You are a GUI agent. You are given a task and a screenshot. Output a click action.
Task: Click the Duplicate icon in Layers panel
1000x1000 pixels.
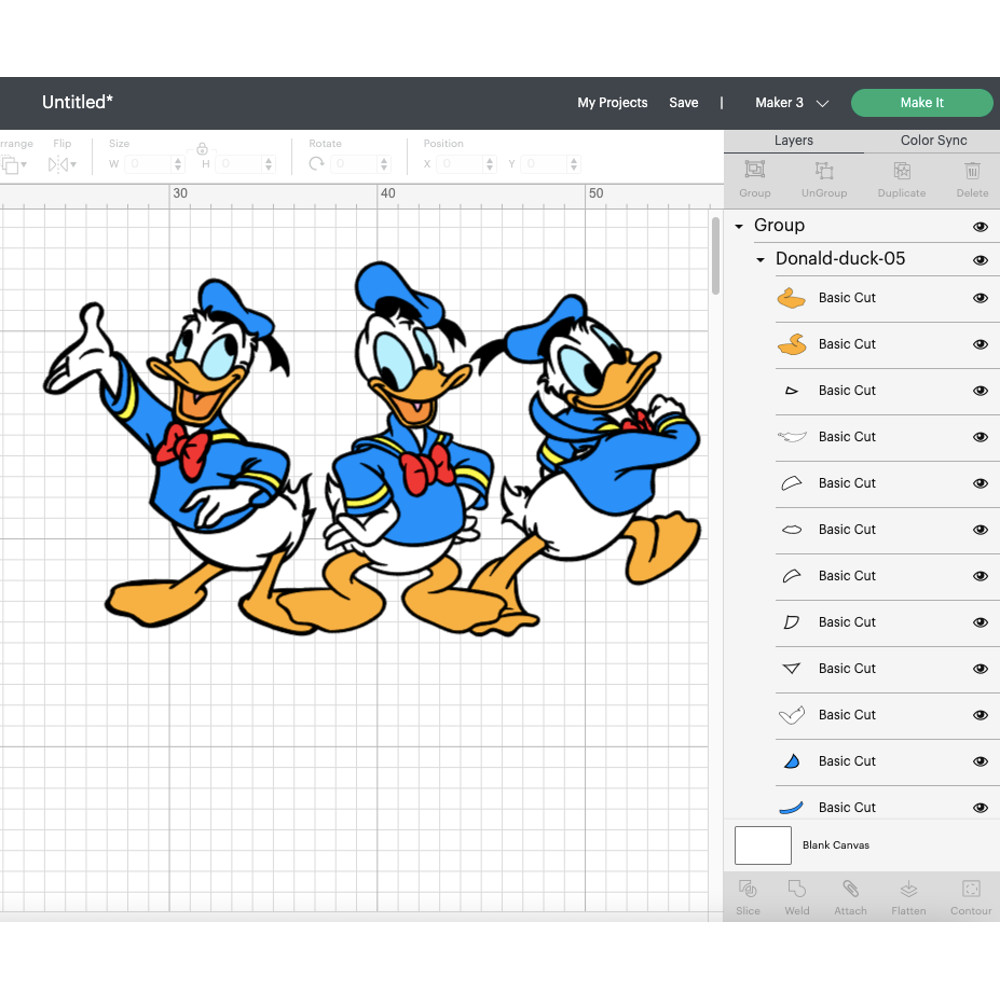click(x=901, y=178)
